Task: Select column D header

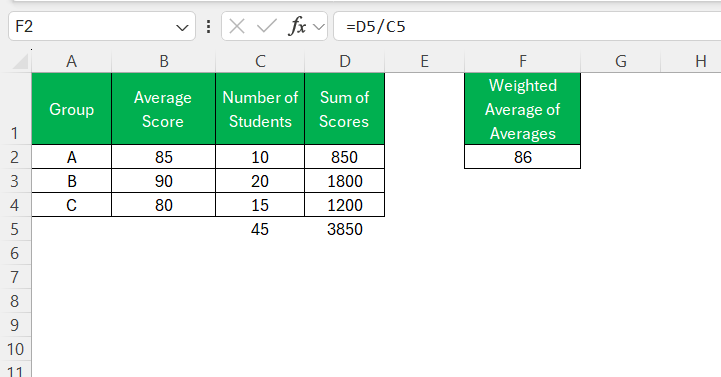Action: point(344,61)
